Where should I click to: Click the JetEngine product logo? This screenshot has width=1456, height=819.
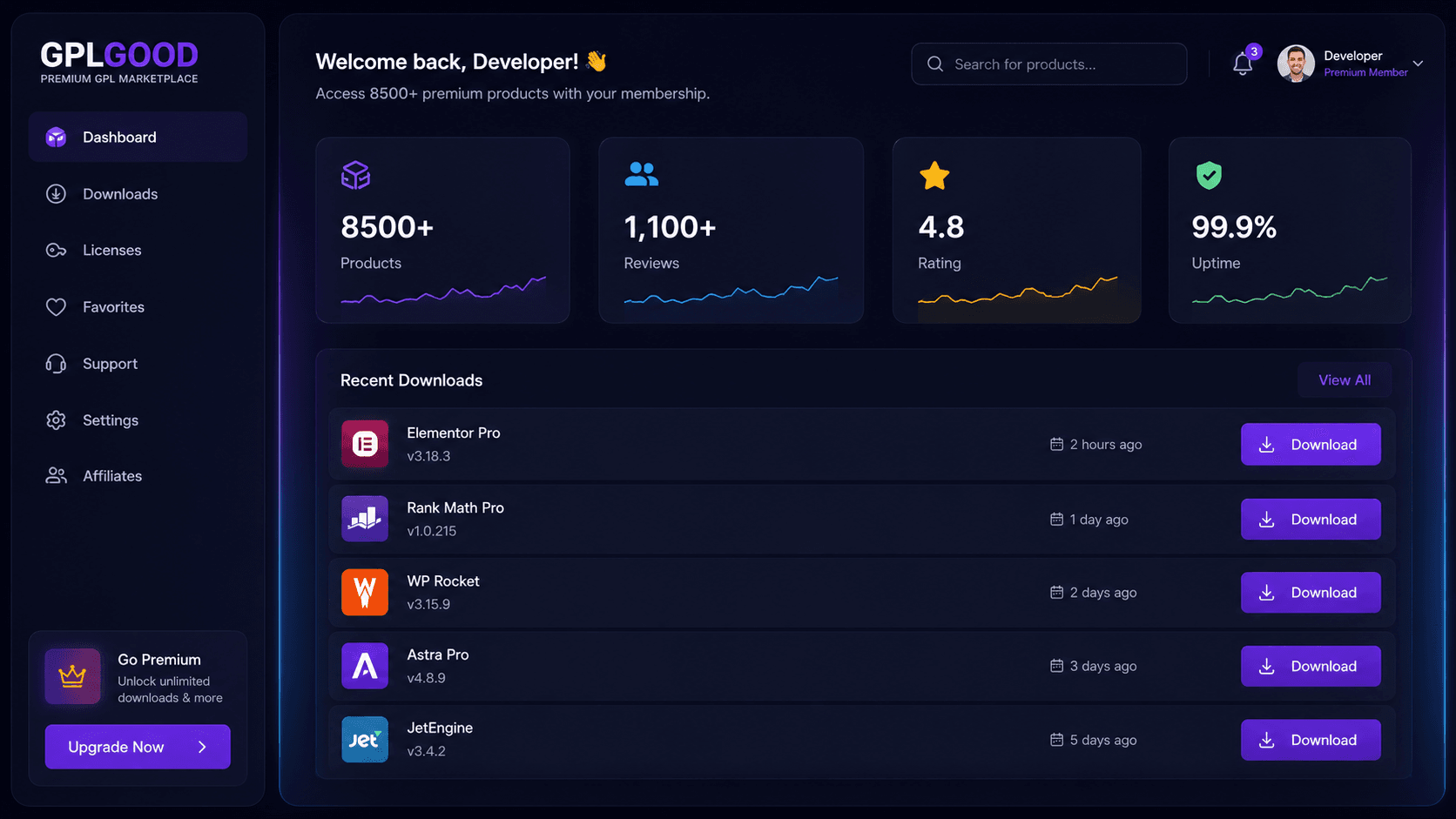[x=365, y=740]
